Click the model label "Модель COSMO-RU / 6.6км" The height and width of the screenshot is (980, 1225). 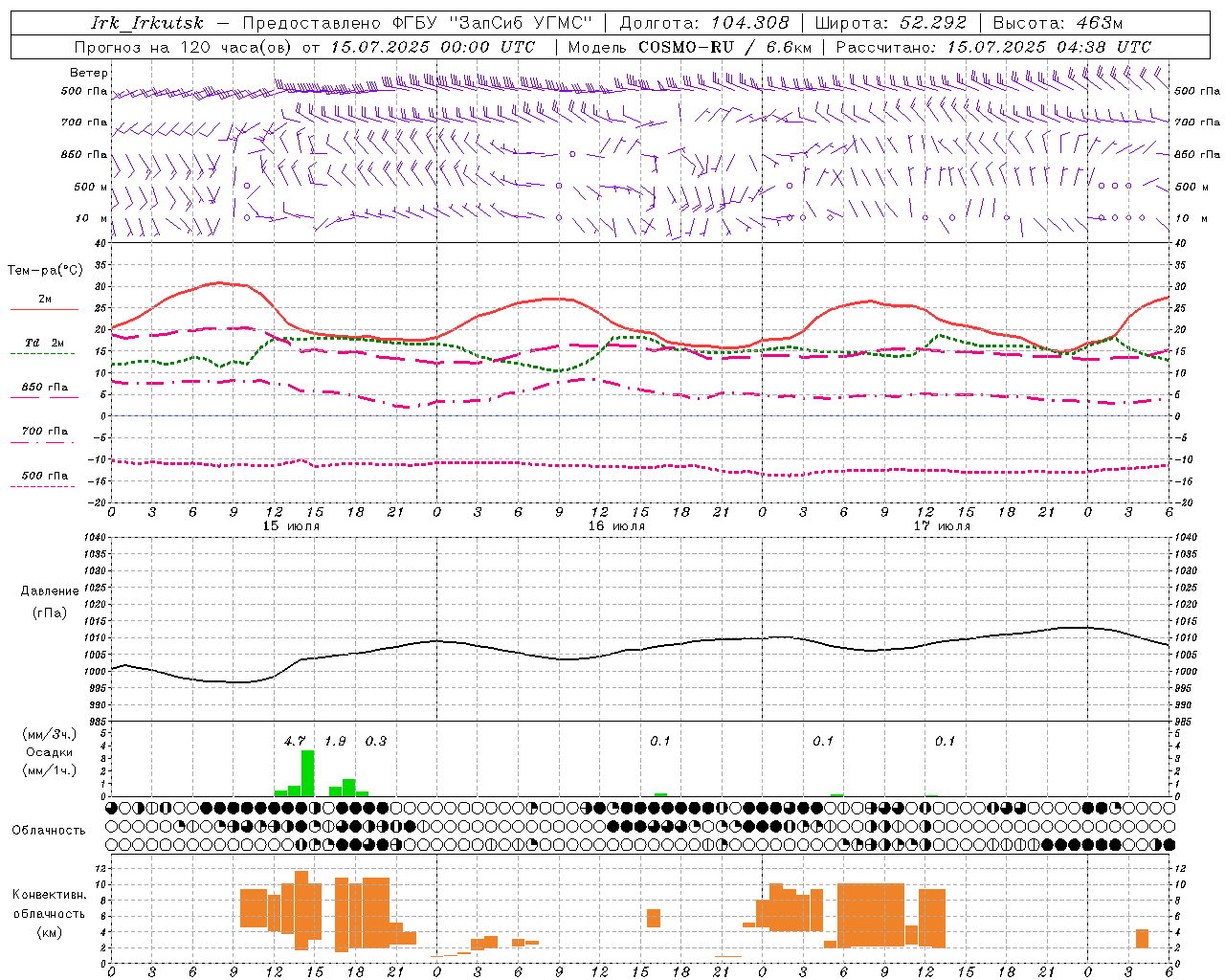pyautogui.click(x=690, y=47)
